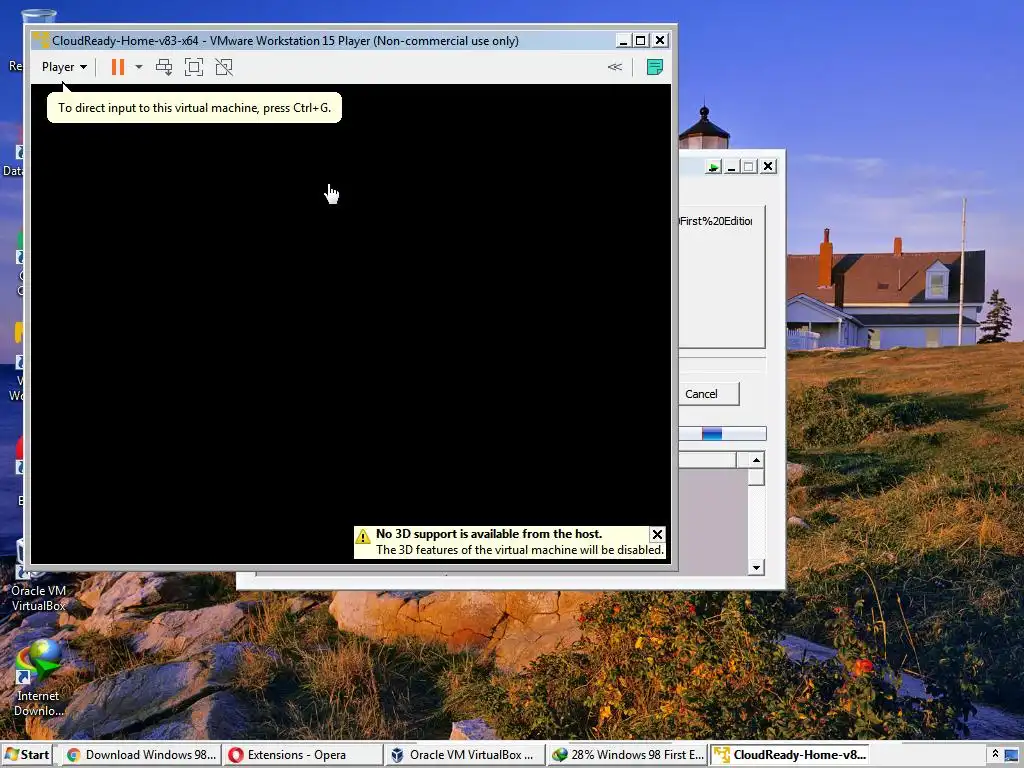The image size is (1024, 768).
Task: Toggle Unity mode icon in VMware toolbar
Action: (224, 67)
